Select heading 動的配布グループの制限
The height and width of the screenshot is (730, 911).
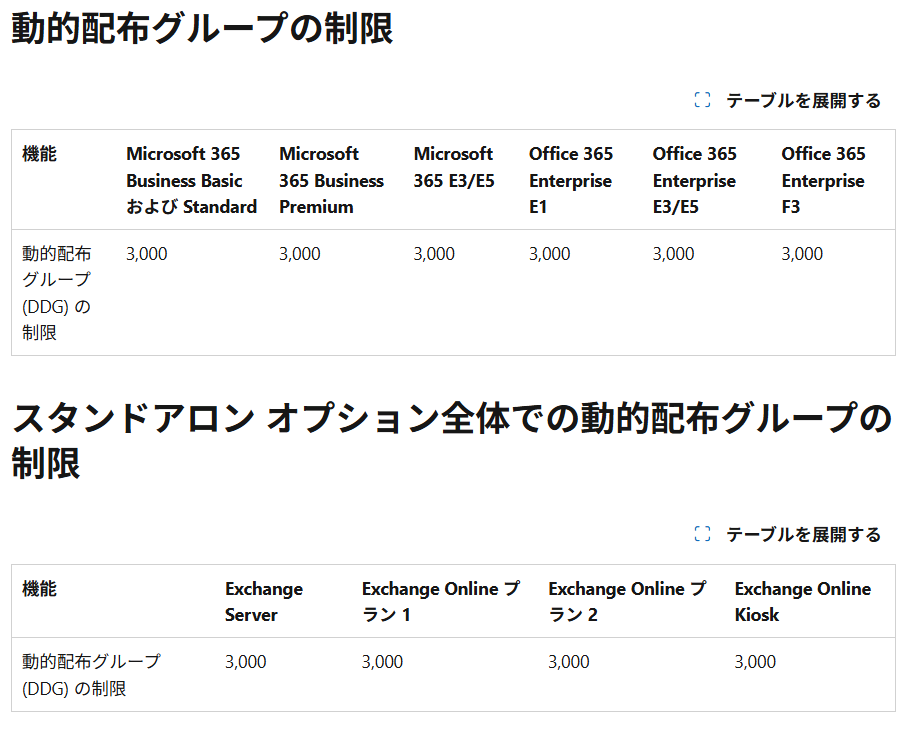202,28
